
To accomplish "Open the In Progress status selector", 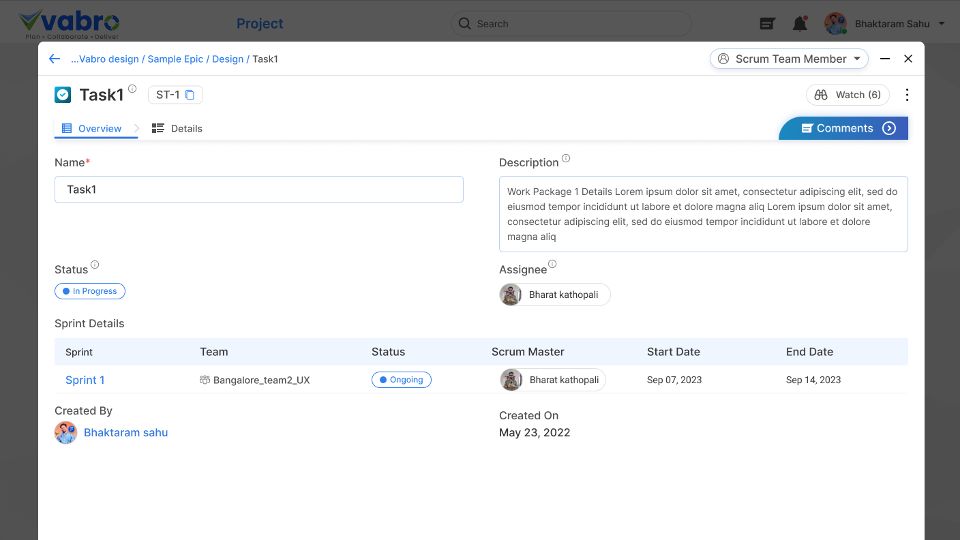I will pos(90,291).
